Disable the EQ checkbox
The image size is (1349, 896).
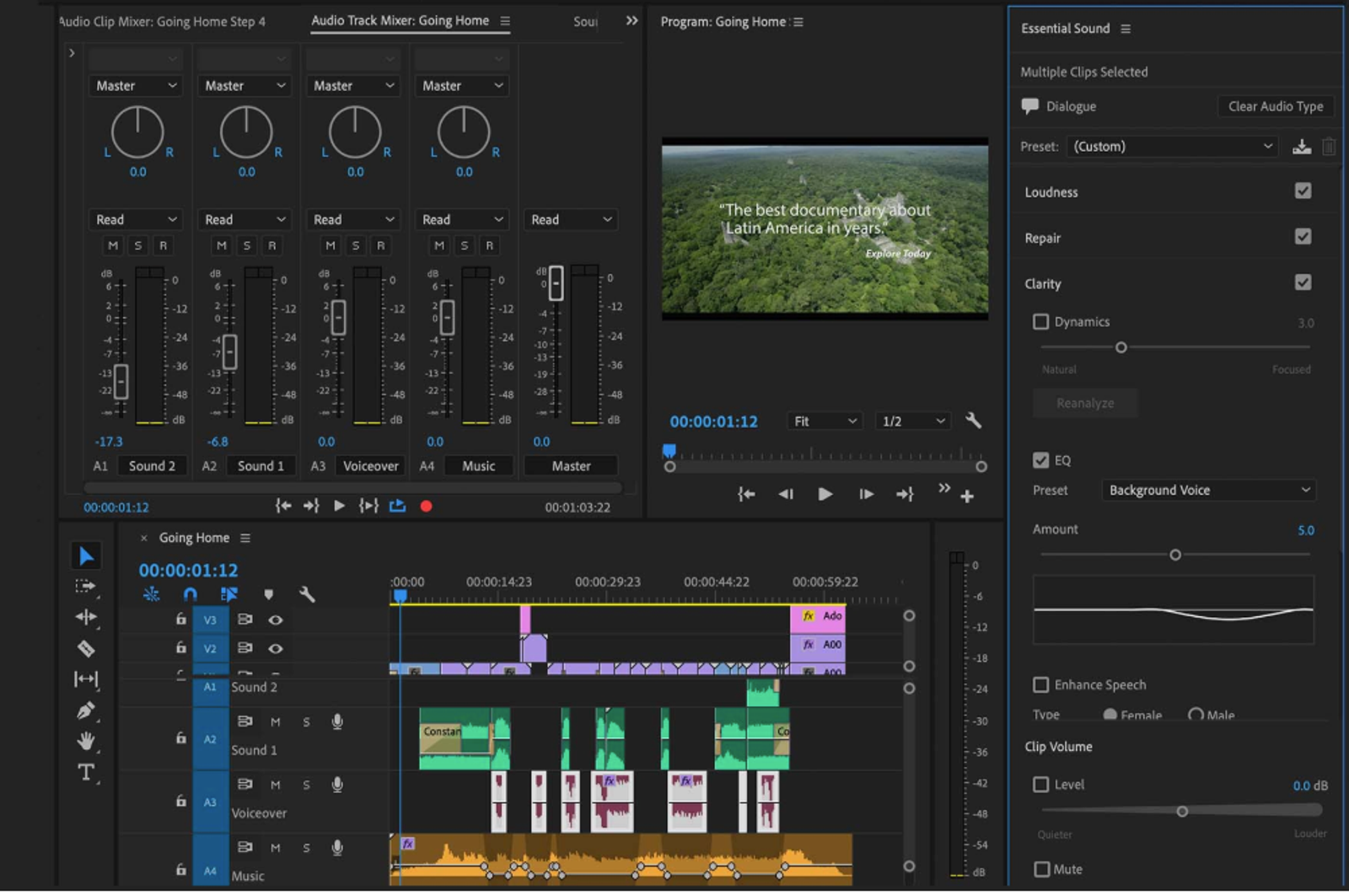click(x=1041, y=460)
